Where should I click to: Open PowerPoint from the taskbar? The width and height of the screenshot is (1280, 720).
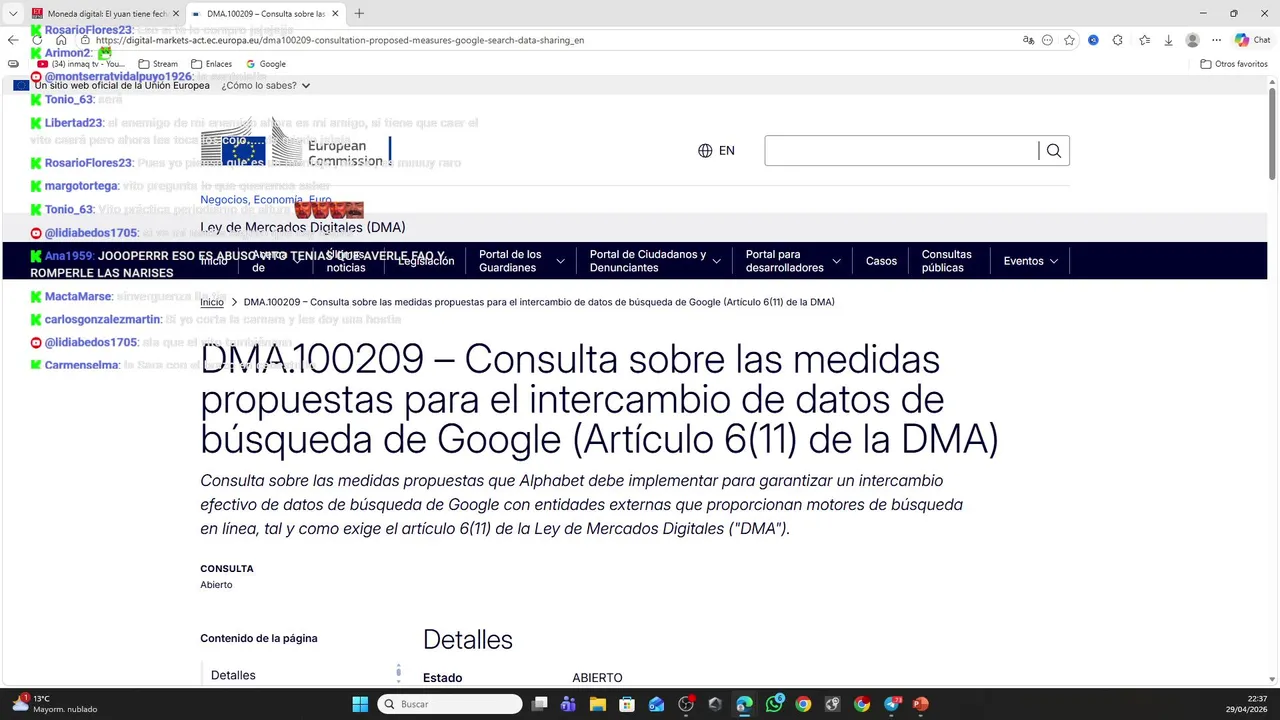[x=920, y=704]
